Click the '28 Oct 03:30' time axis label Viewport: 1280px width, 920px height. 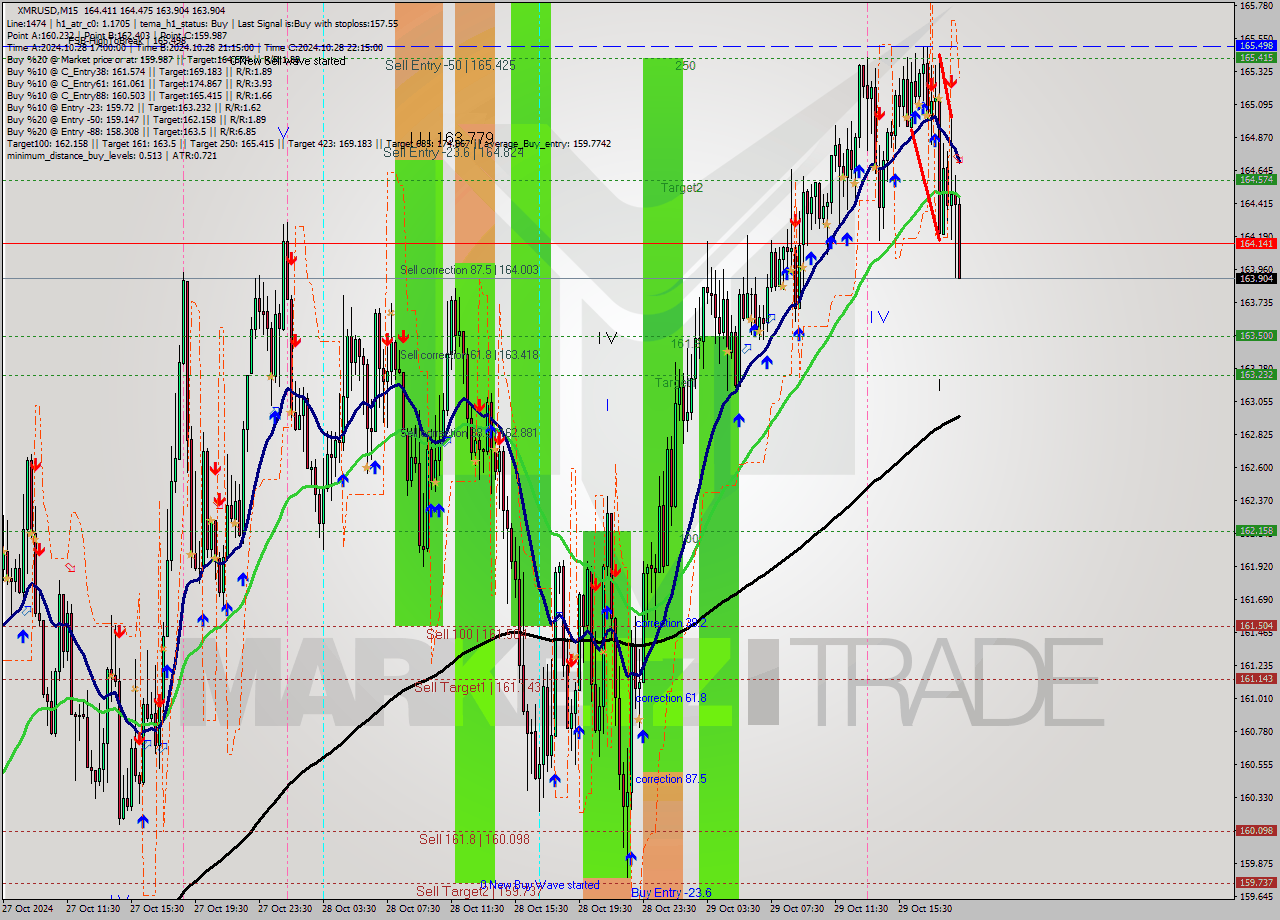pyautogui.click(x=350, y=909)
